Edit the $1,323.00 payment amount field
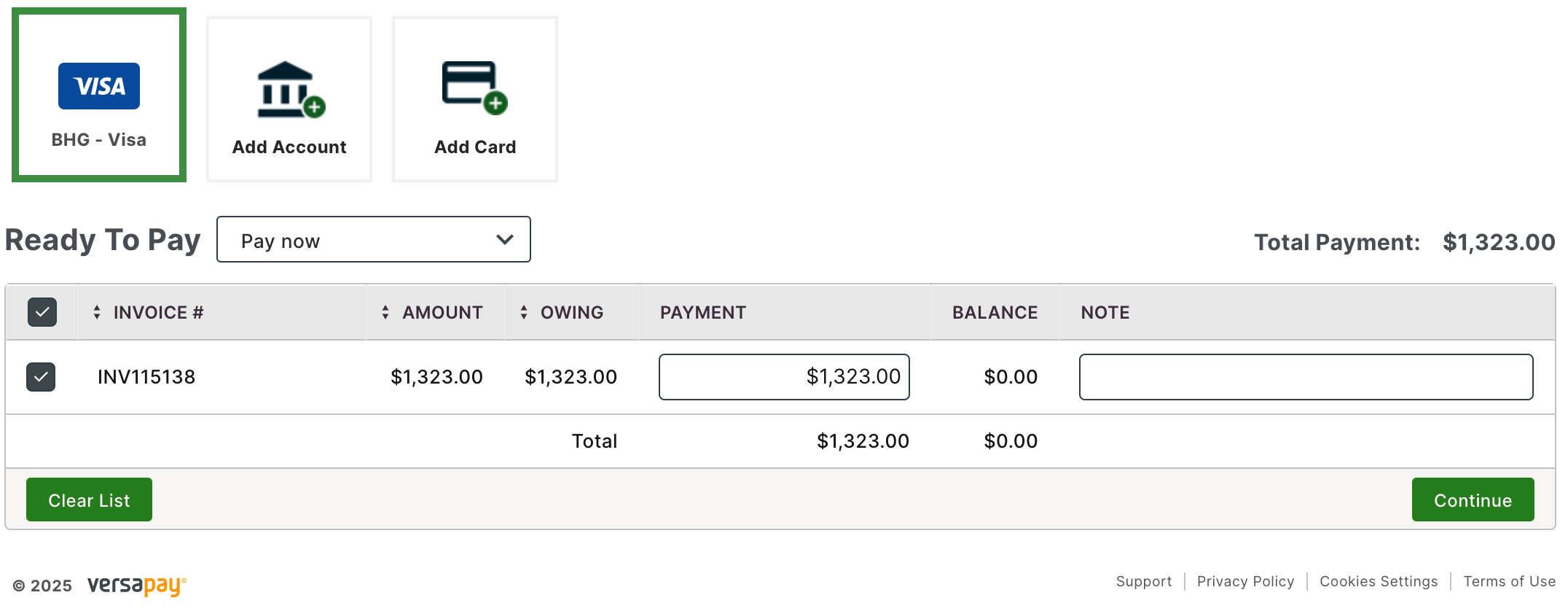1568x614 pixels. [784, 377]
